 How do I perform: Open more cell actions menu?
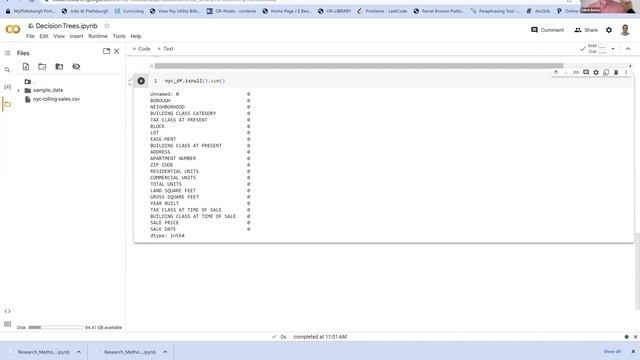(x=626, y=72)
